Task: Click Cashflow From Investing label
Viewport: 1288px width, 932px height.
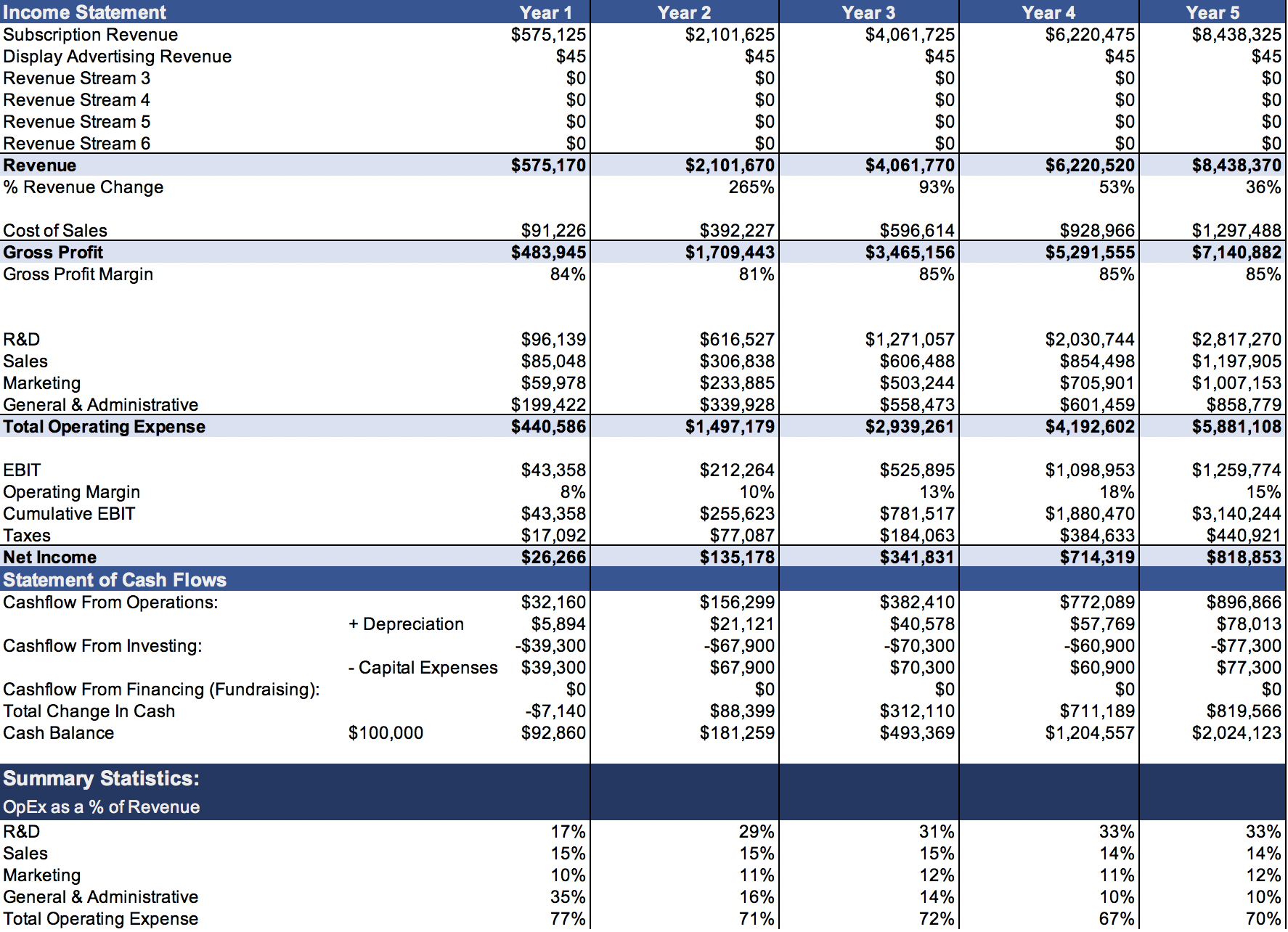Action: [x=102, y=646]
